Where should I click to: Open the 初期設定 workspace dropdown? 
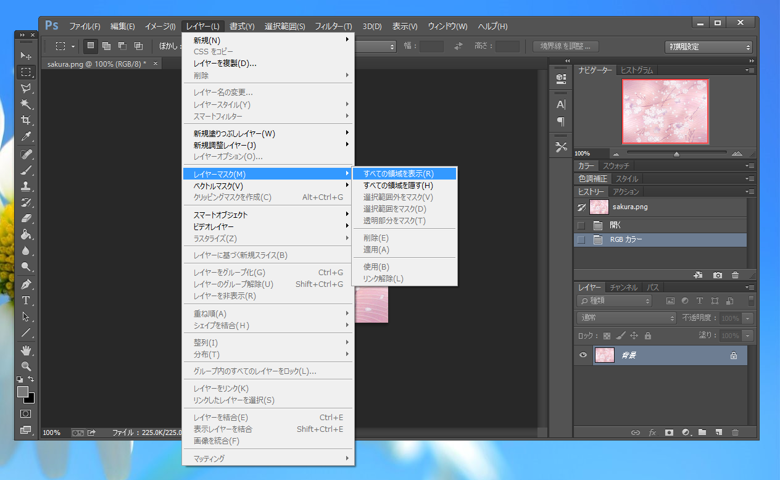click(709, 46)
